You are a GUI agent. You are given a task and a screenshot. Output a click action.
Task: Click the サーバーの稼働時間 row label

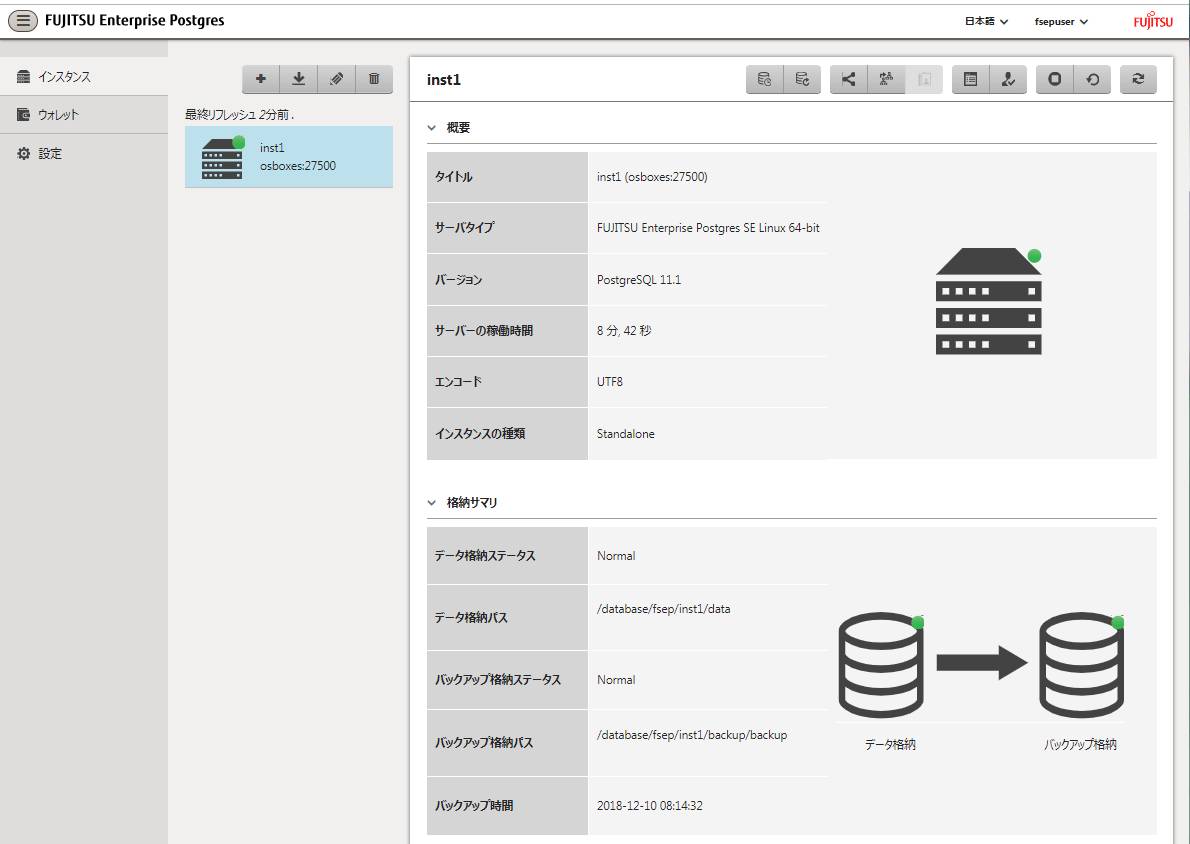click(x=483, y=331)
